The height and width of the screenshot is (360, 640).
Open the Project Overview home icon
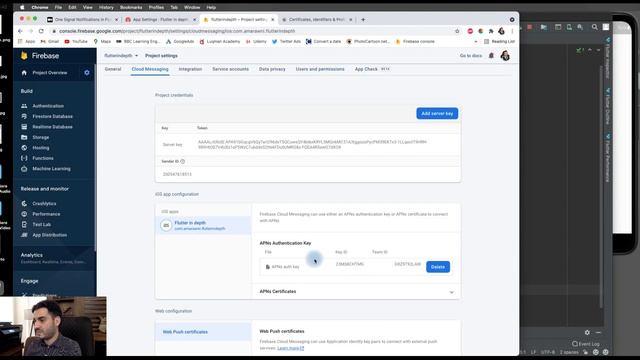pyautogui.click(x=24, y=73)
